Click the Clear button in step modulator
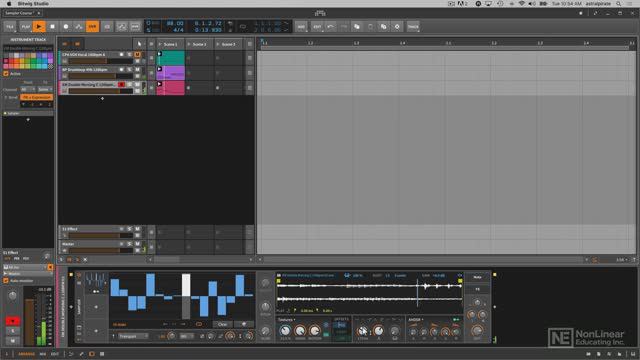 click(222, 324)
